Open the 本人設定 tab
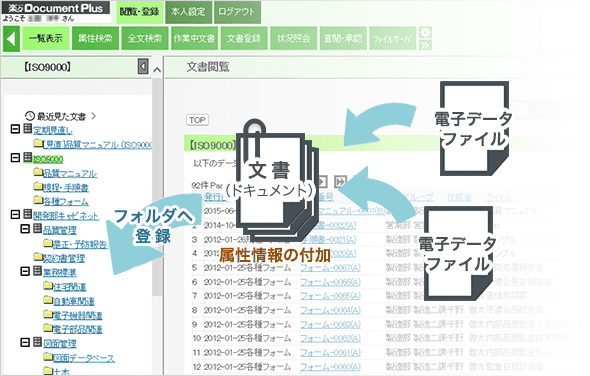Viewport: 590px width, 376px height. coord(188,12)
